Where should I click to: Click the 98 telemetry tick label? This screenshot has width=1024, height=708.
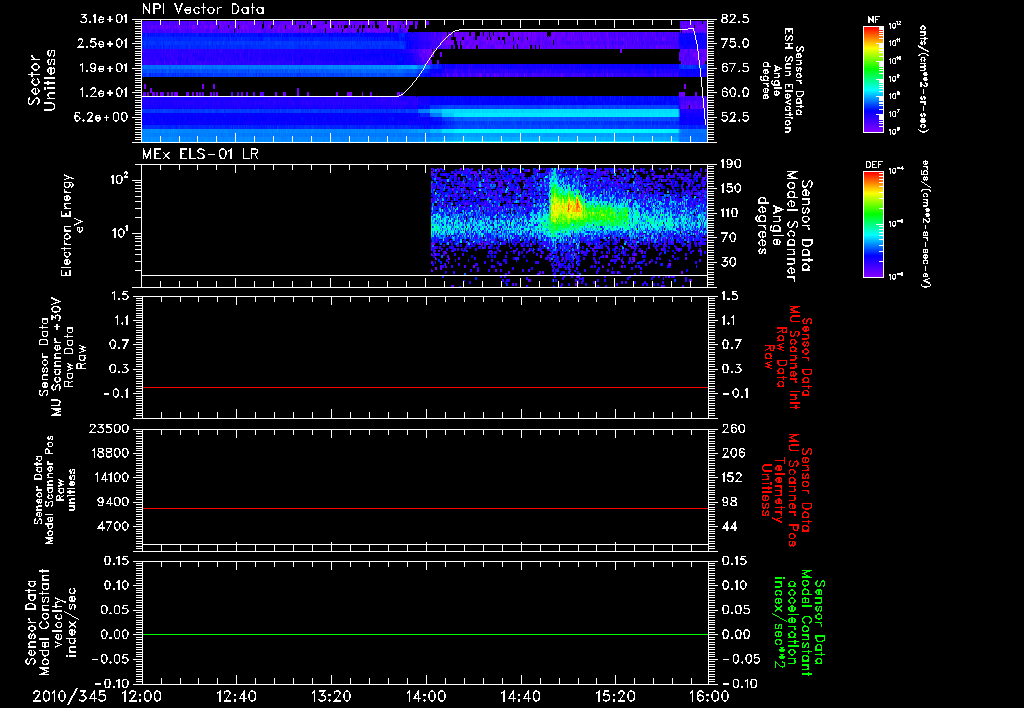pyautogui.click(x=728, y=502)
